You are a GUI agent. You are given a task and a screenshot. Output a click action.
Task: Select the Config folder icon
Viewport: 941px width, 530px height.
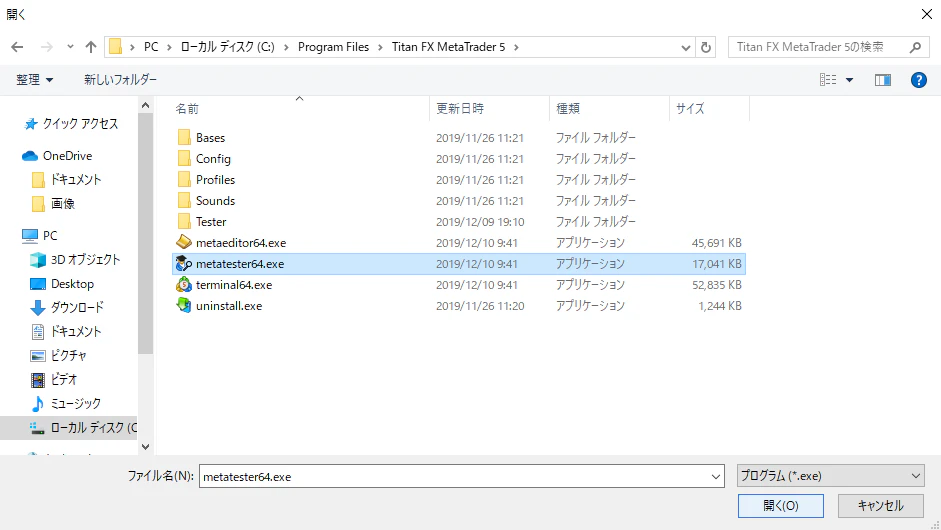click(x=184, y=158)
